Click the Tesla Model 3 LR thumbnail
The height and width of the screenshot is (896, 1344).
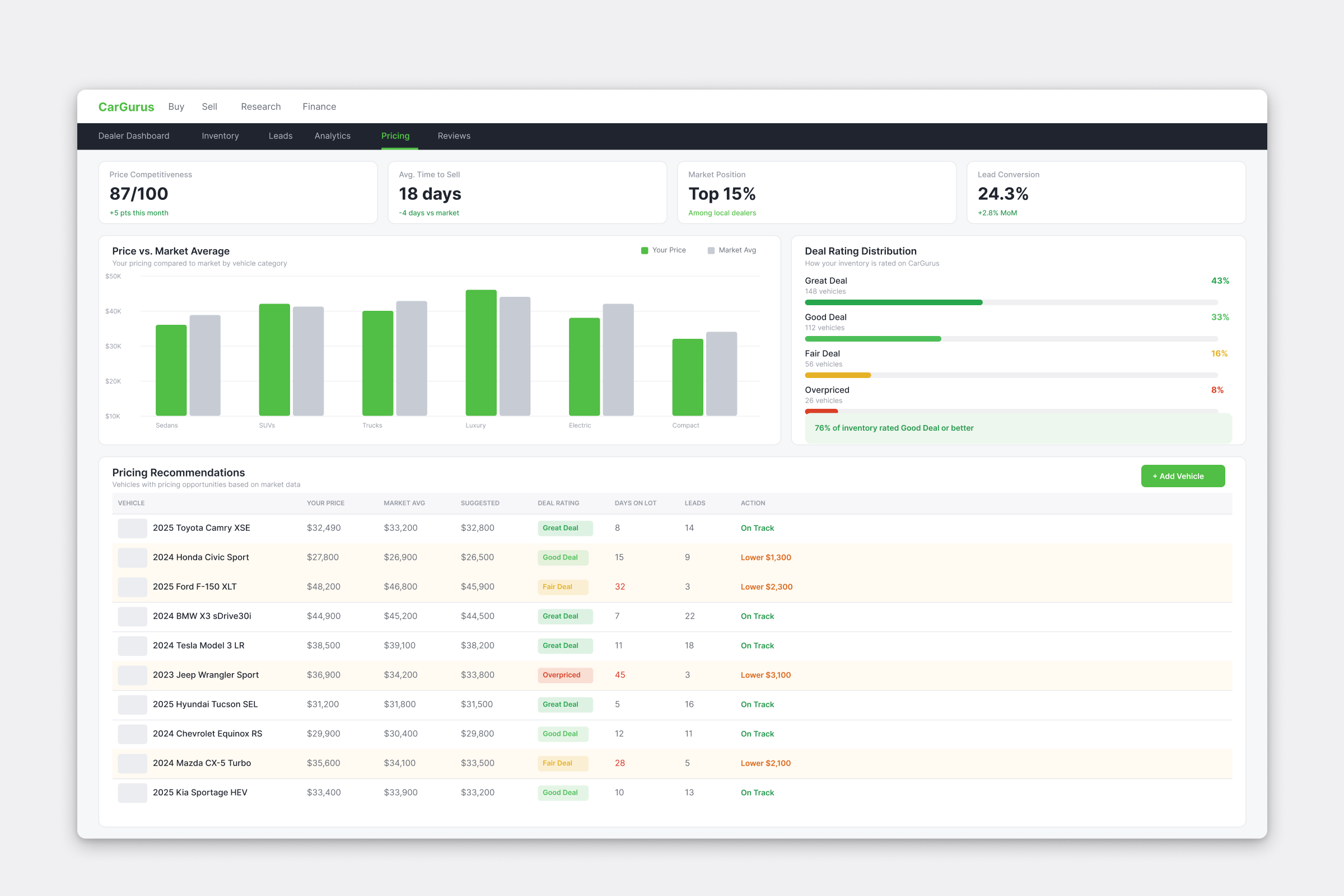pos(133,646)
